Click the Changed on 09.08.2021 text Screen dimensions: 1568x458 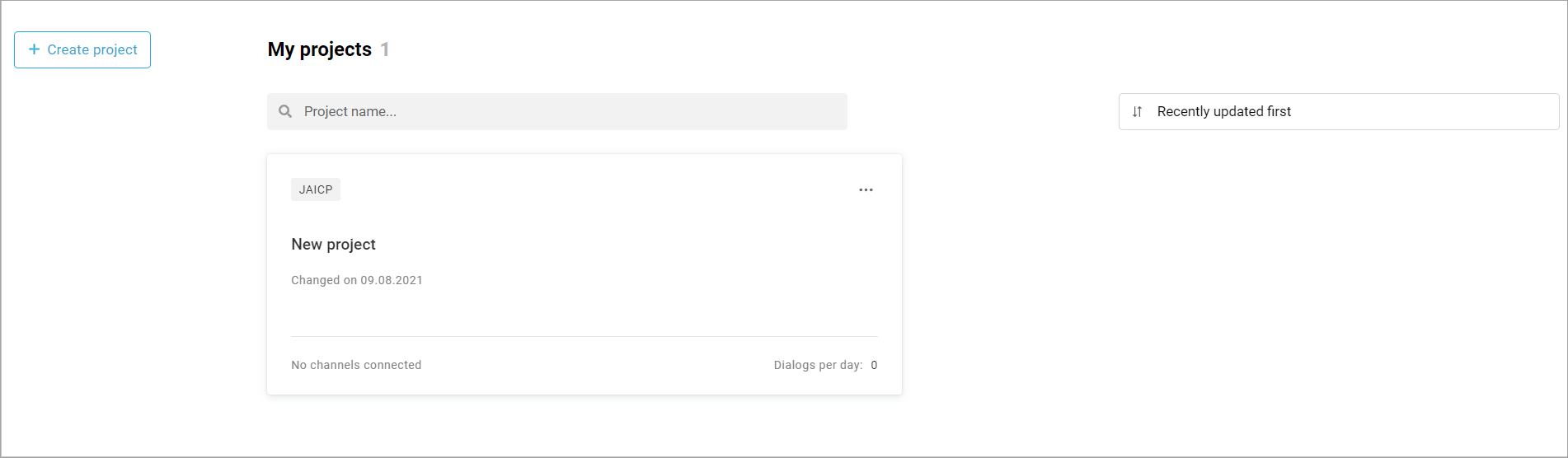pos(356,280)
